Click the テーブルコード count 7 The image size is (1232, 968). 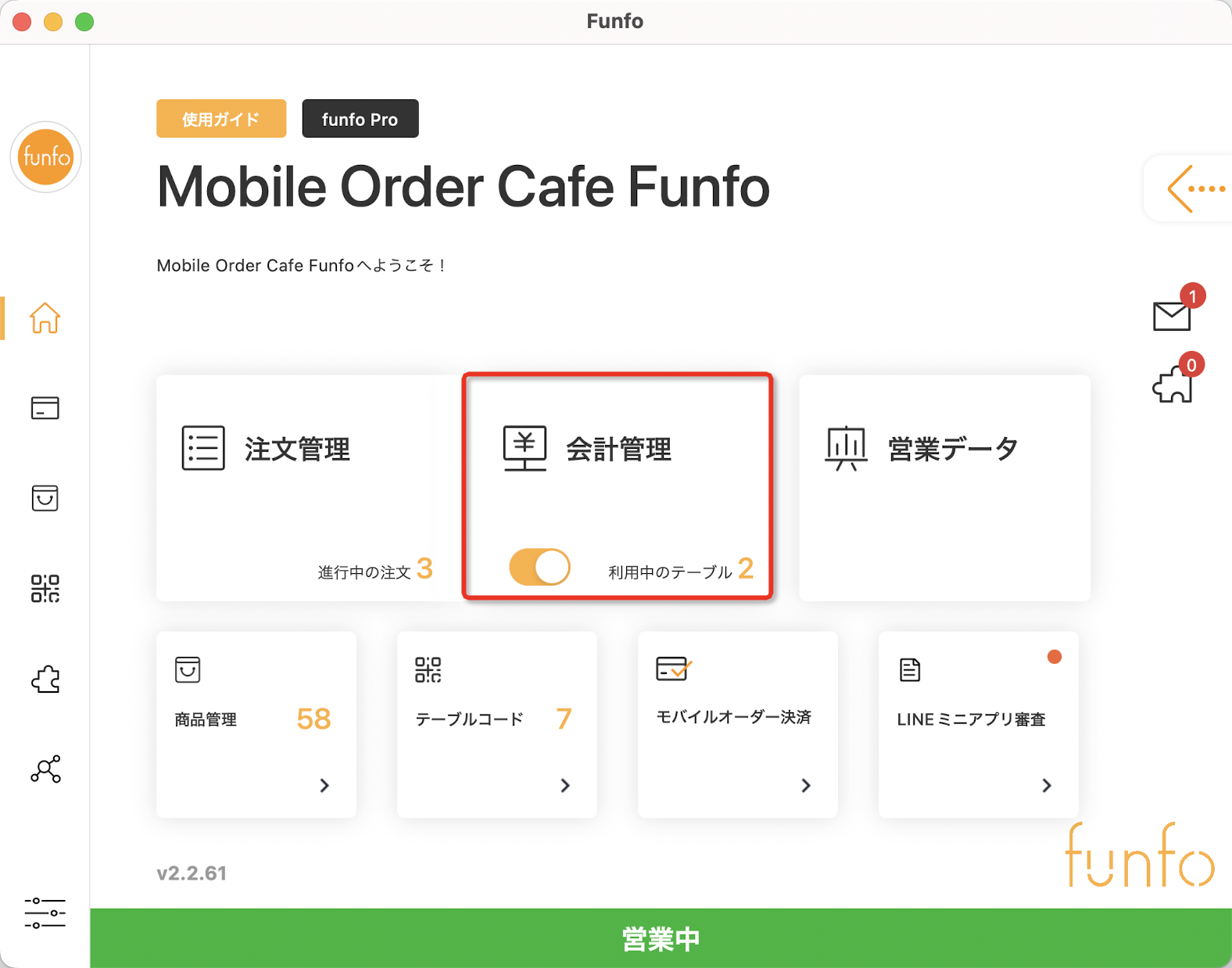(564, 719)
